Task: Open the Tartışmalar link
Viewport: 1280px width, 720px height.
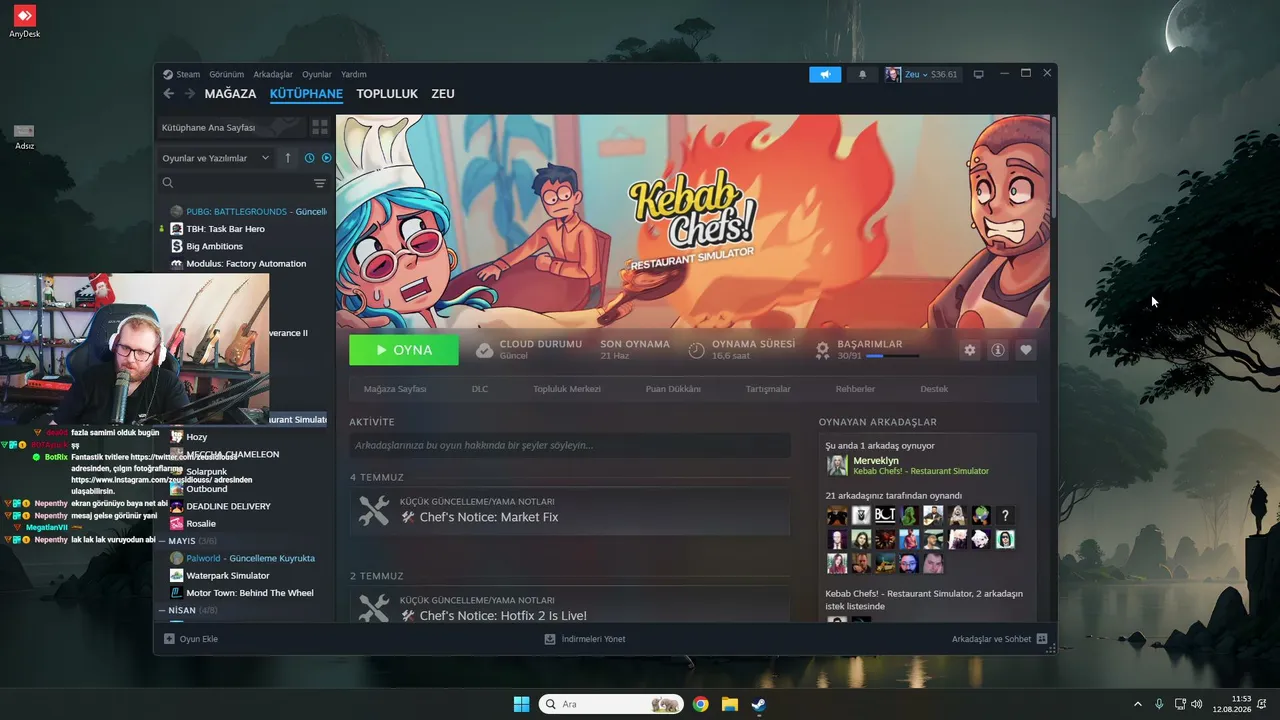Action: 768,389
